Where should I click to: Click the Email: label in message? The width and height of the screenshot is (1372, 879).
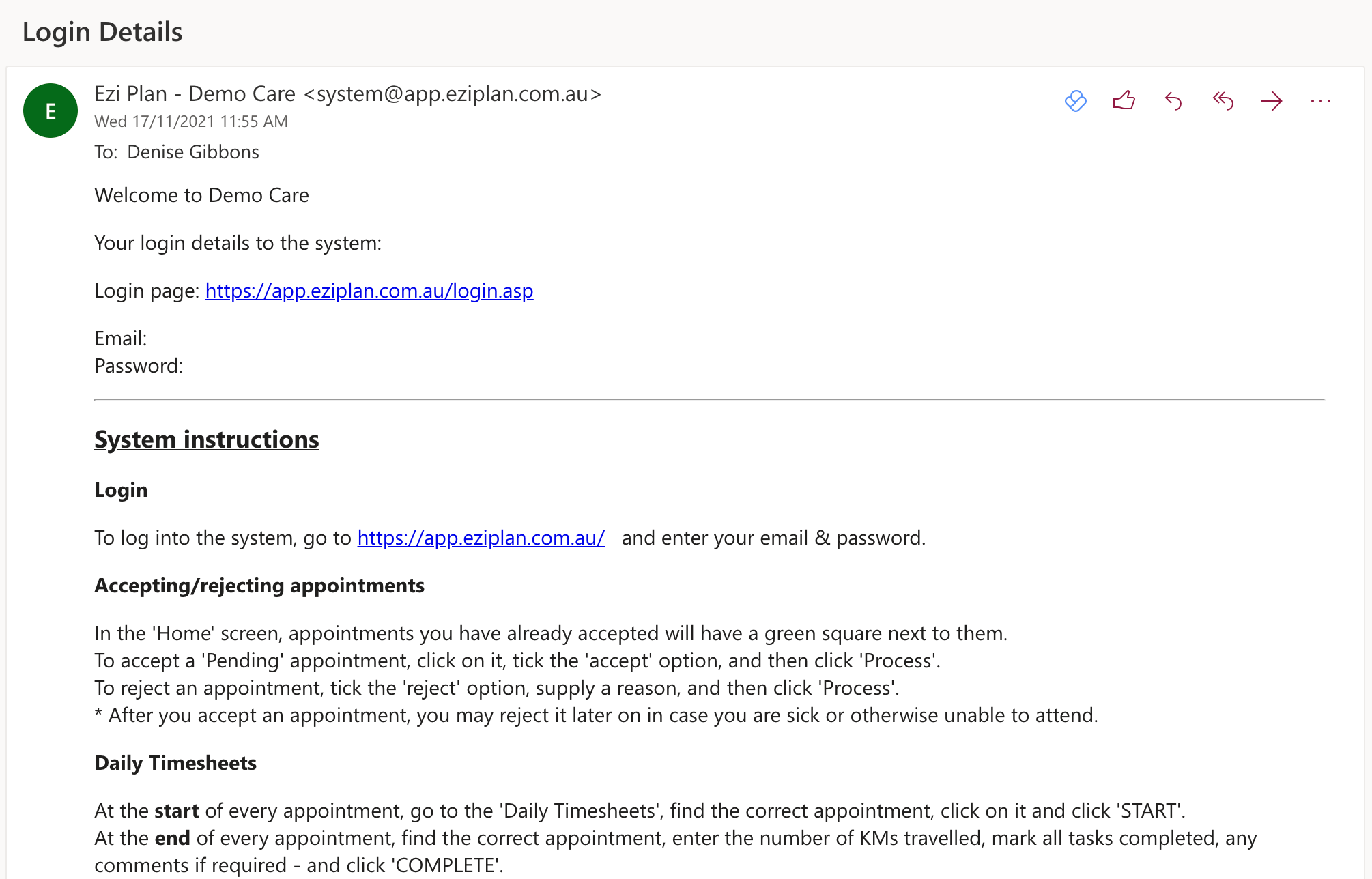(x=121, y=338)
